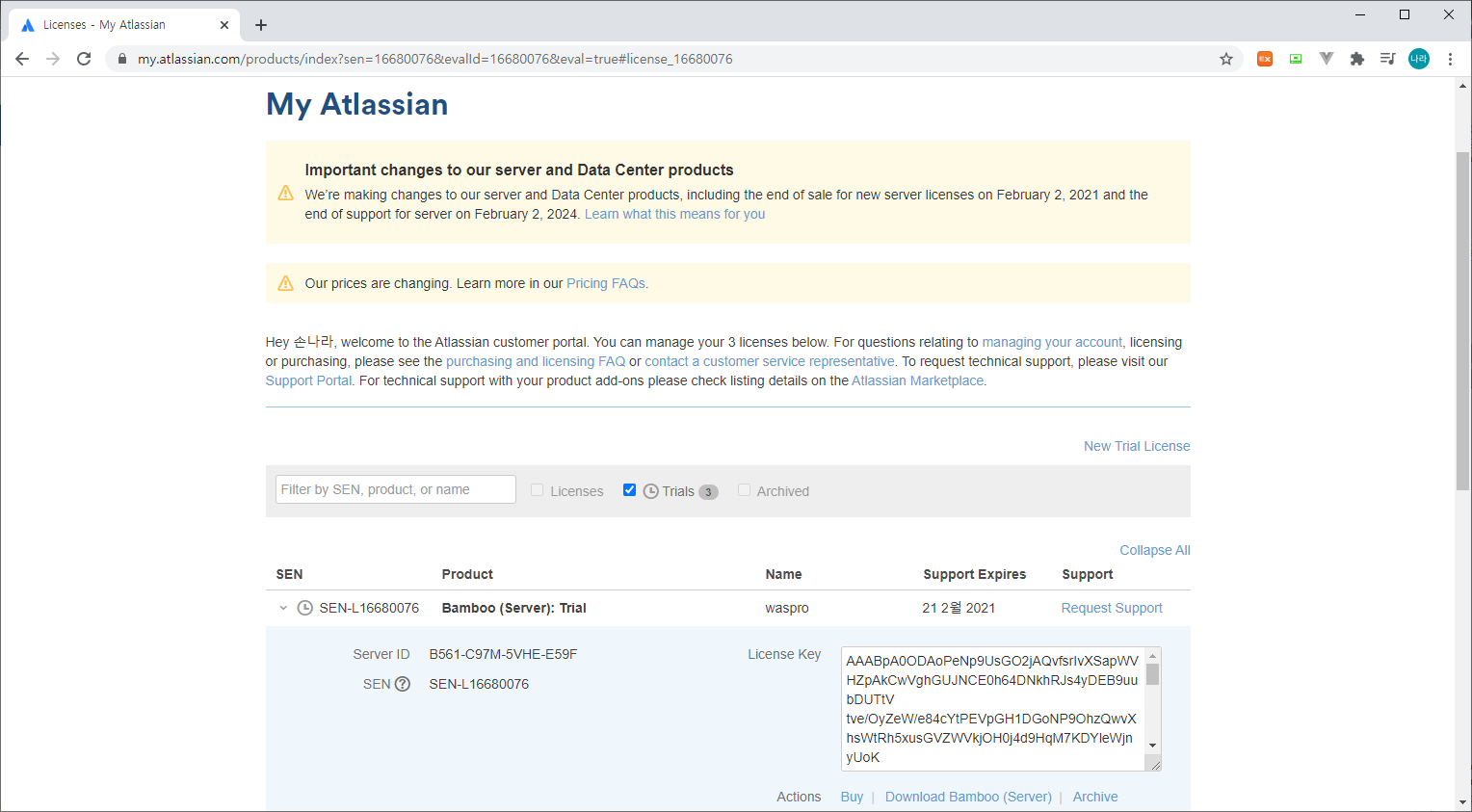
Task: Open the Atlassian Marketplace link
Action: (x=917, y=380)
